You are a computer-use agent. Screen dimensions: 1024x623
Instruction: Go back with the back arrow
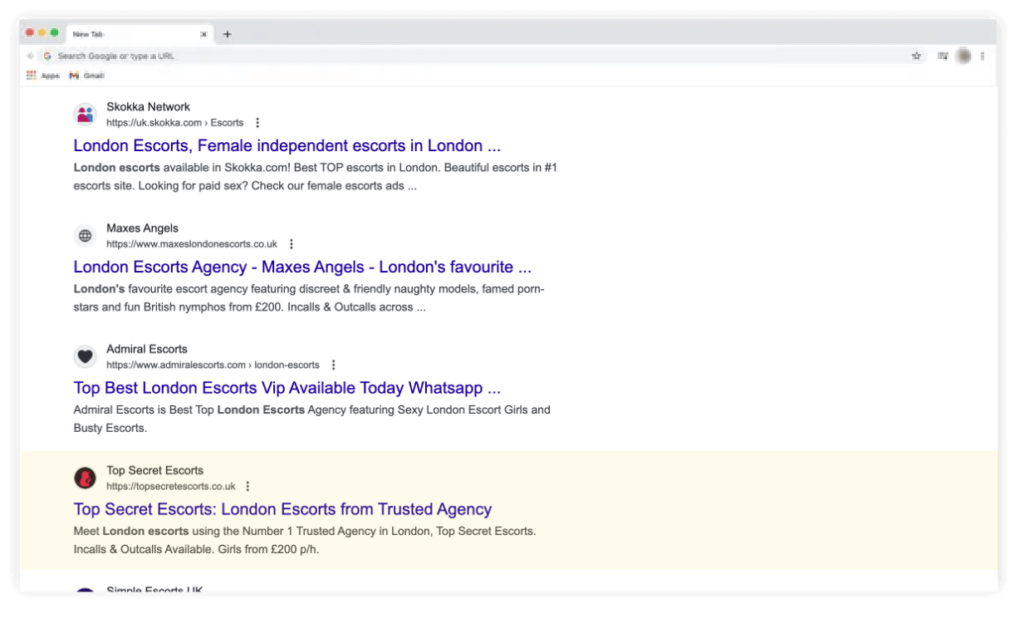click(30, 56)
